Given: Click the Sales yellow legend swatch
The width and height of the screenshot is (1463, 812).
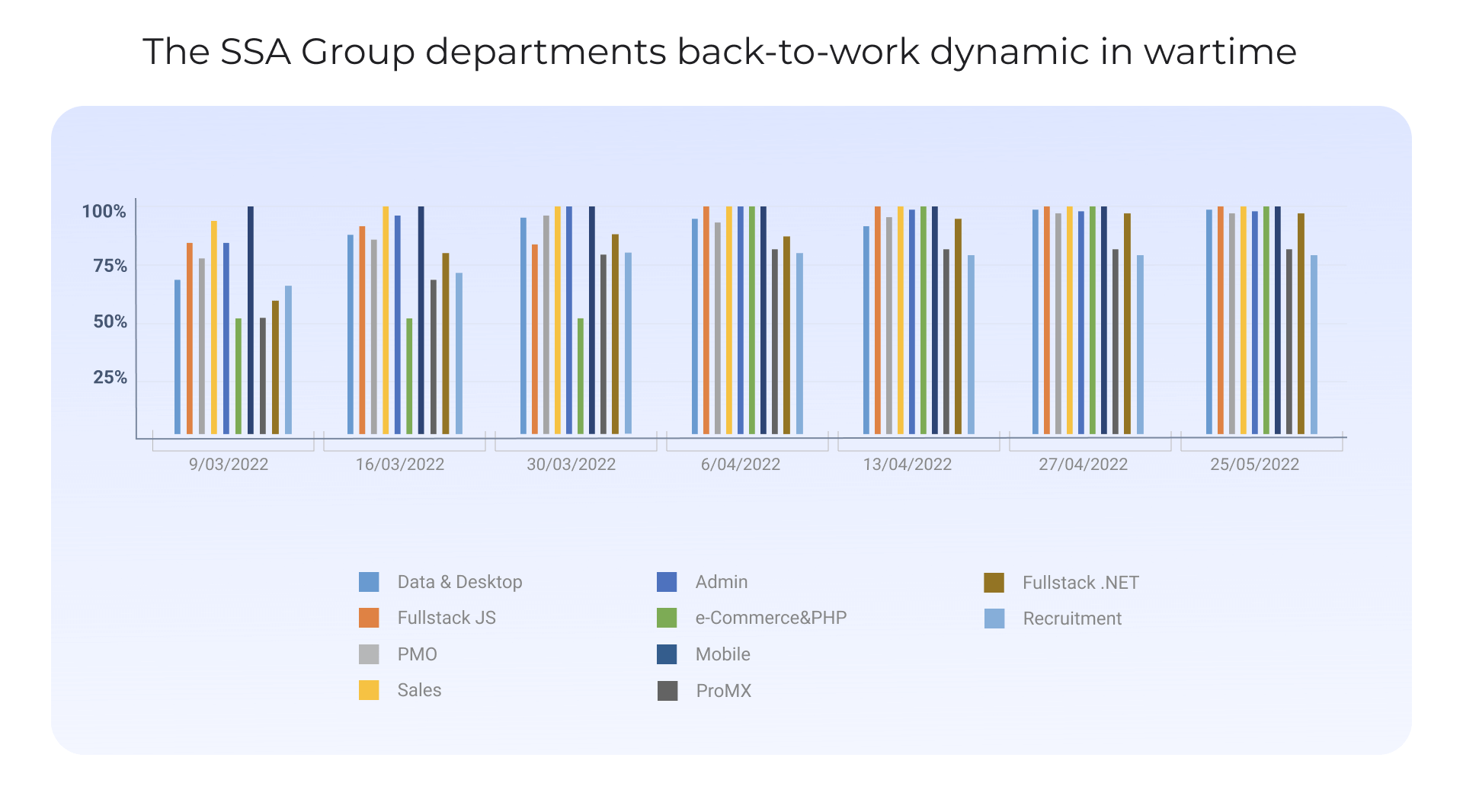Looking at the screenshot, I should pos(369,690).
